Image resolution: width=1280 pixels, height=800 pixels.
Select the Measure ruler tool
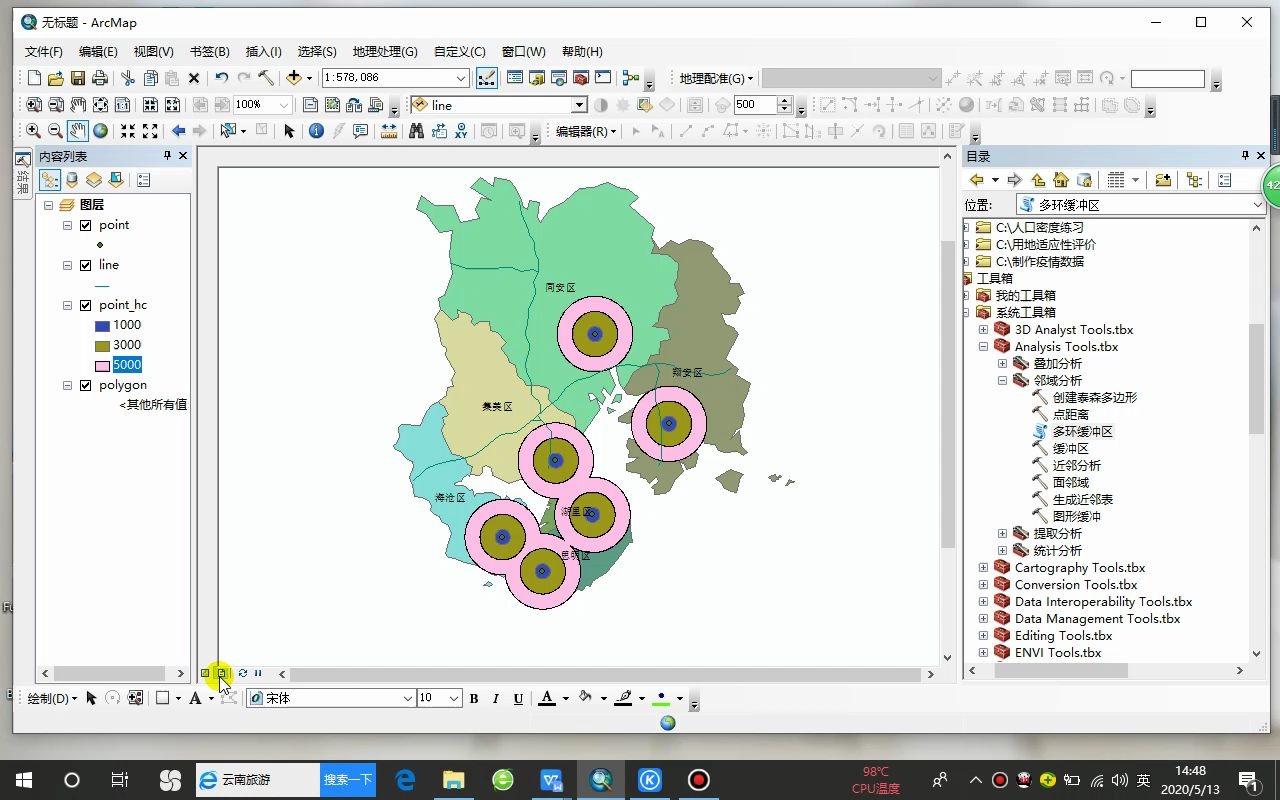click(x=389, y=131)
